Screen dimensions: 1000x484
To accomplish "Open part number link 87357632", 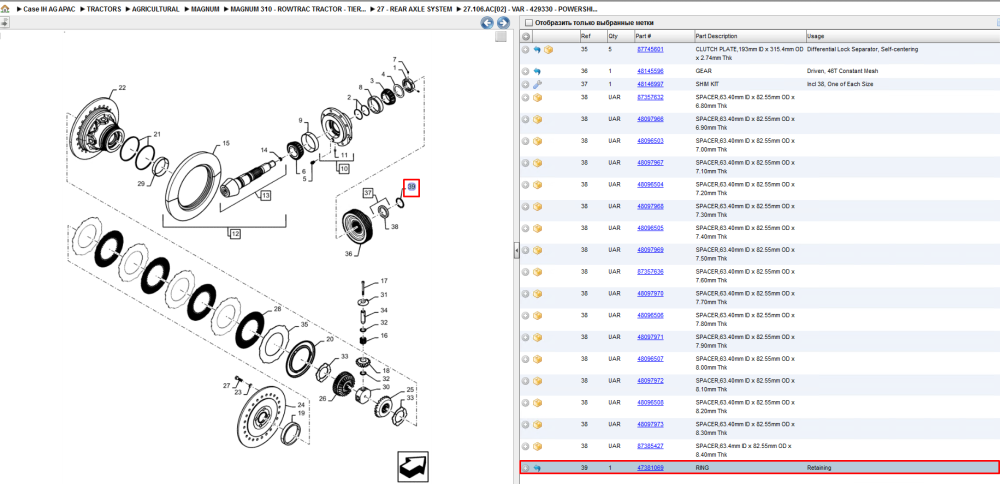I will click(x=650, y=98).
